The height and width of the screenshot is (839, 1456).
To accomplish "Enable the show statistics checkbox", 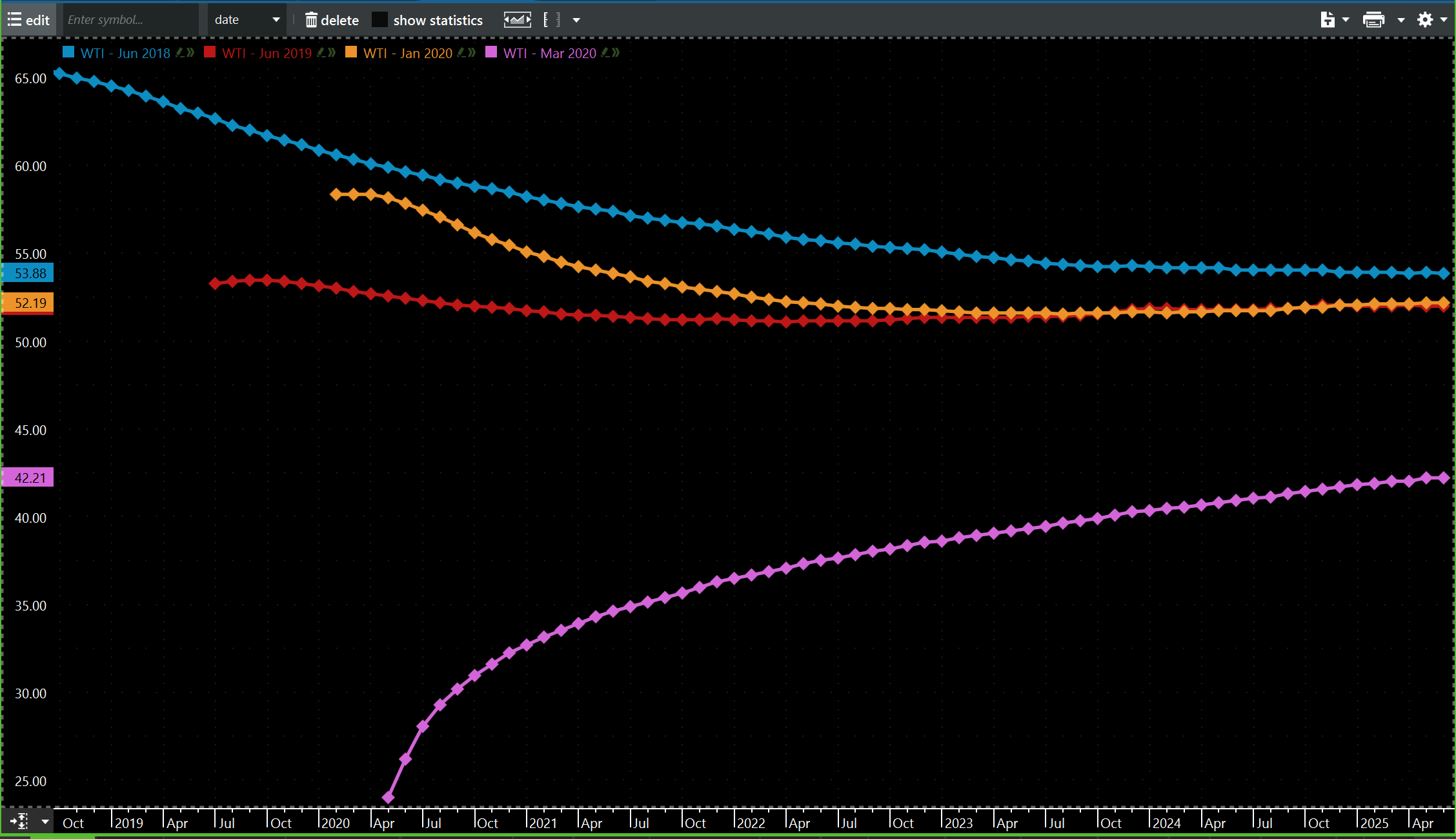I will coord(380,20).
